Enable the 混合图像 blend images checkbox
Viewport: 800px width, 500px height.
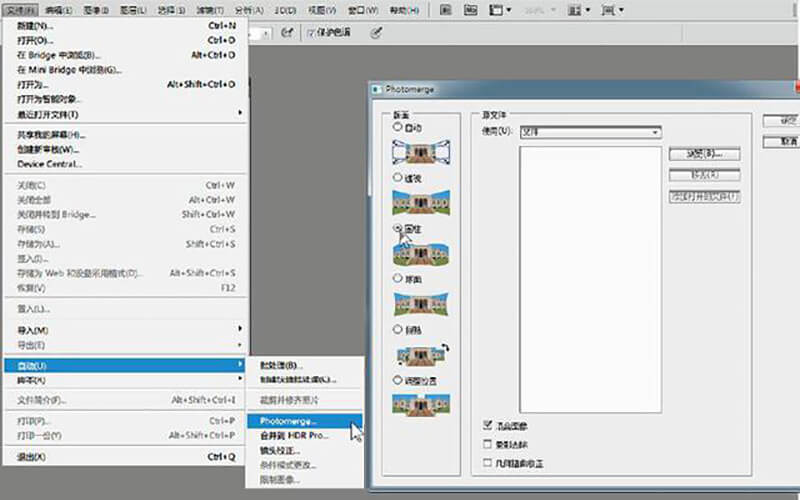point(487,425)
